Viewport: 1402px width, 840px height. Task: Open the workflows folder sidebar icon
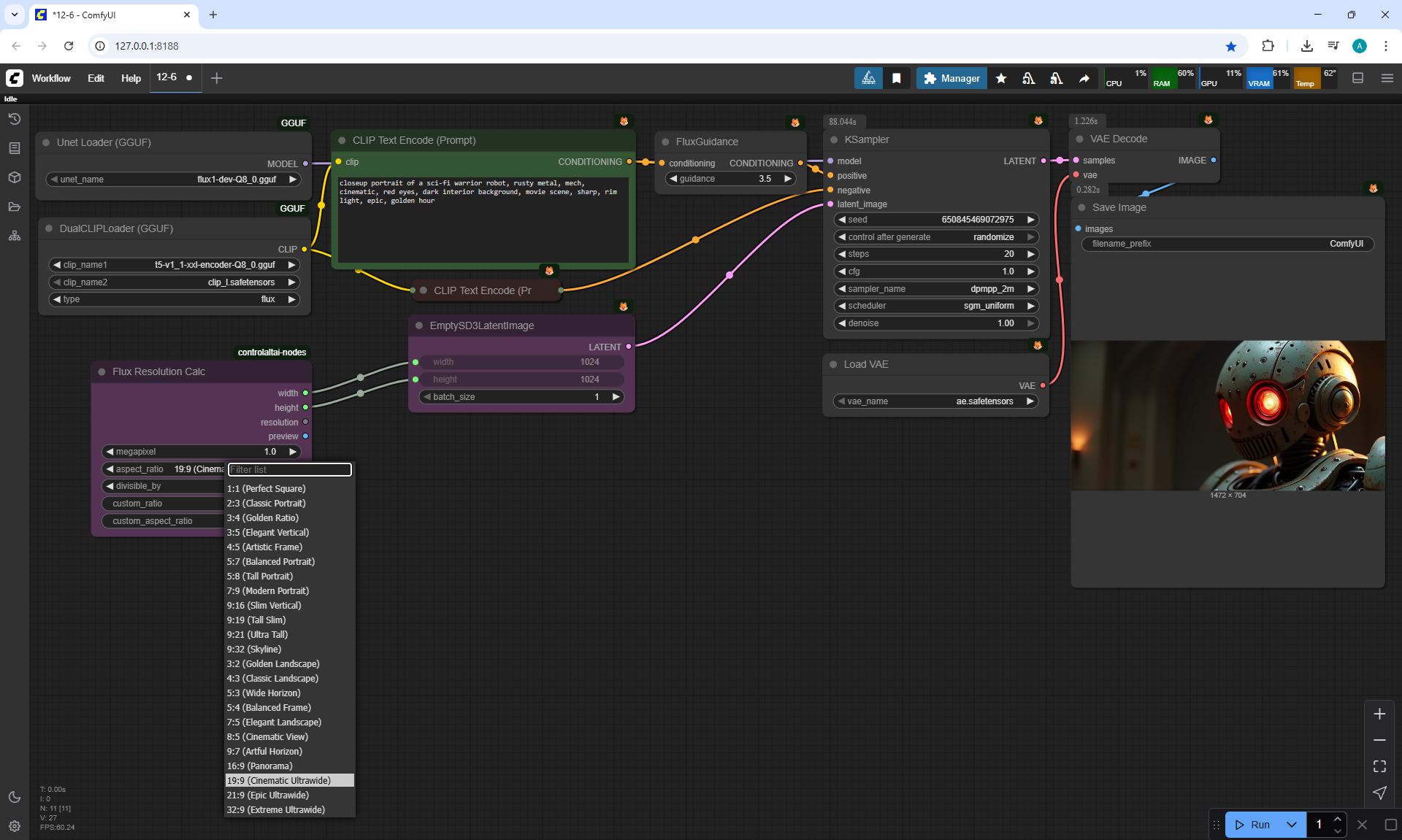click(x=14, y=207)
